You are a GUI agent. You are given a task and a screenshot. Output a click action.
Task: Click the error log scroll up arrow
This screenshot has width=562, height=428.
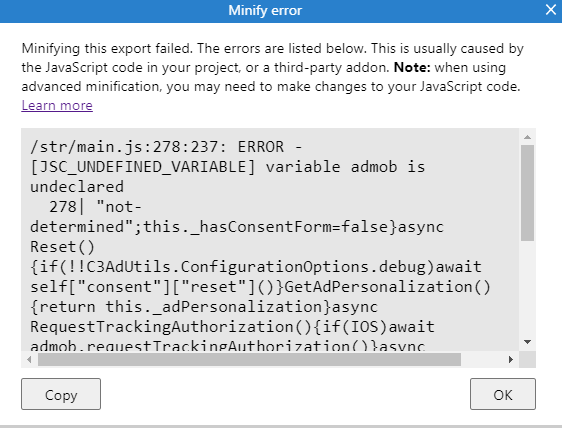[x=527, y=137]
